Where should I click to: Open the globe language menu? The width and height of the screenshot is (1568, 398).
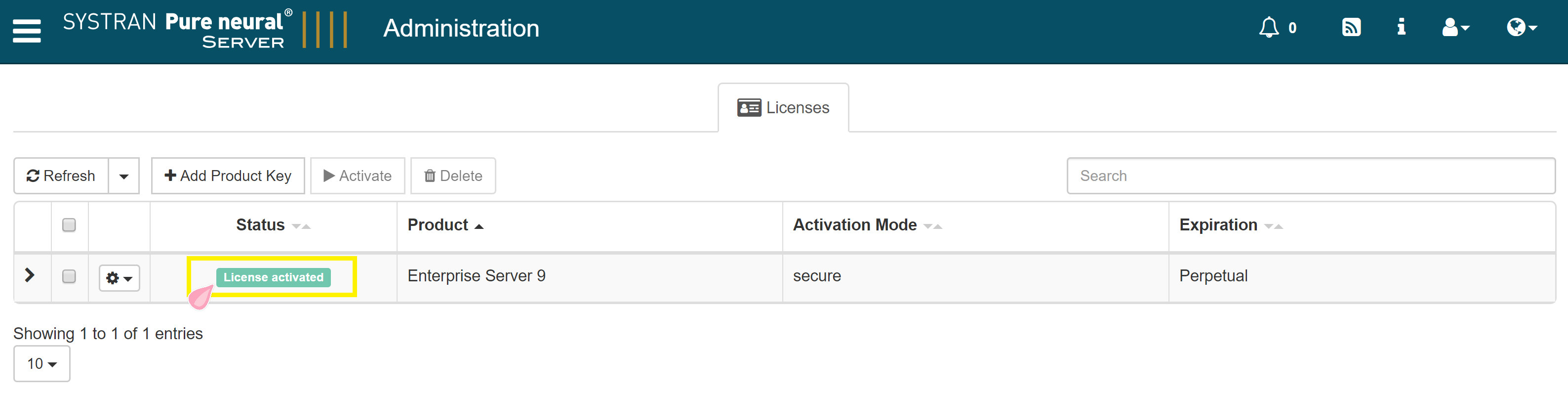[1521, 28]
